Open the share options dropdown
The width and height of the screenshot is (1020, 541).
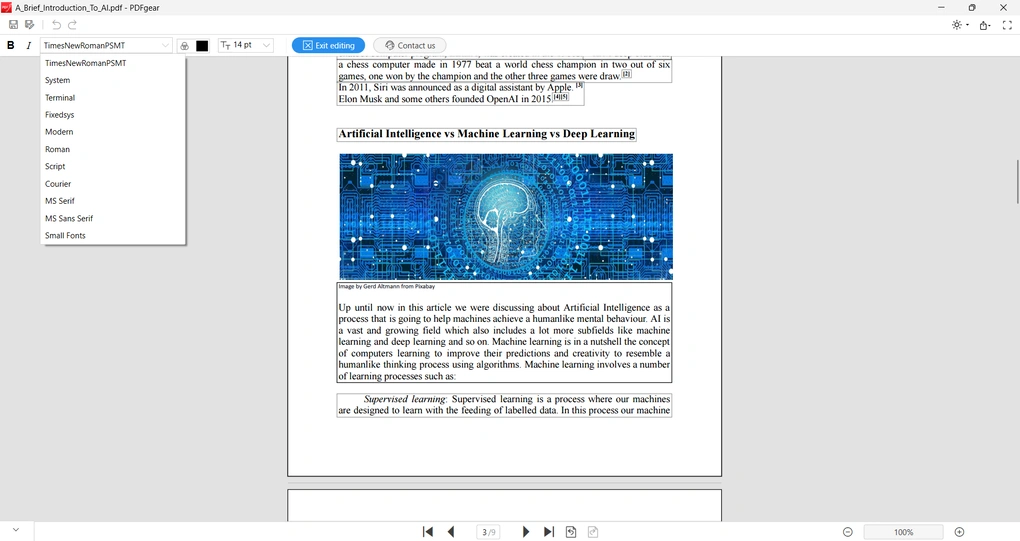point(985,25)
